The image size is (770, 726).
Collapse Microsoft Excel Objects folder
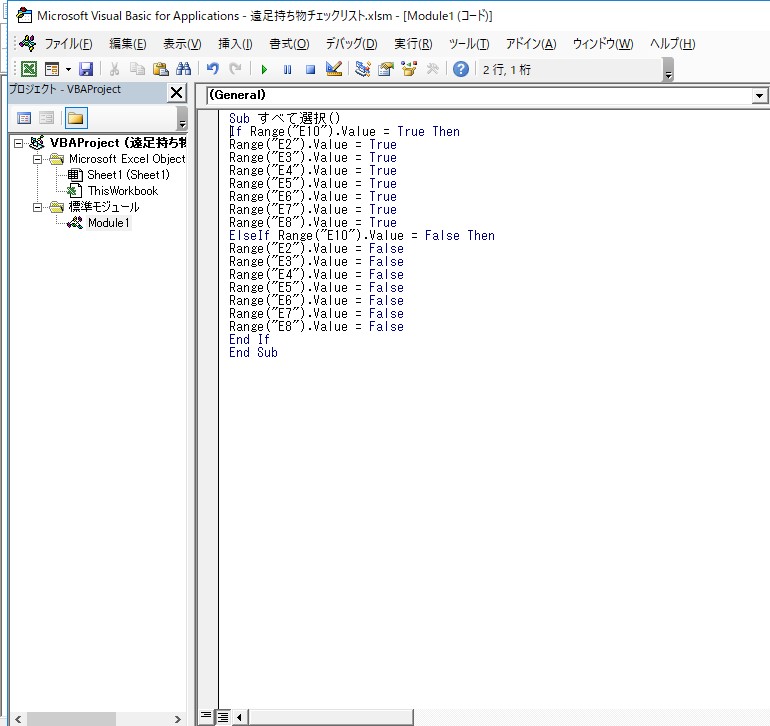(37, 159)
